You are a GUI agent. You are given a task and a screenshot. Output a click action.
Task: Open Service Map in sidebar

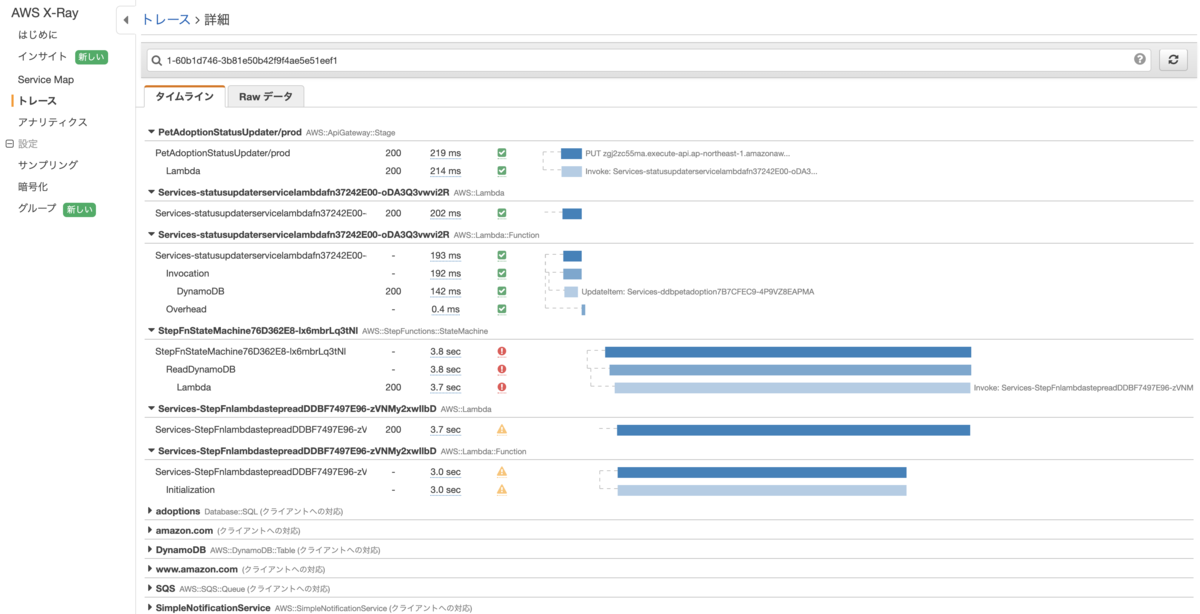tap(46, 79)
